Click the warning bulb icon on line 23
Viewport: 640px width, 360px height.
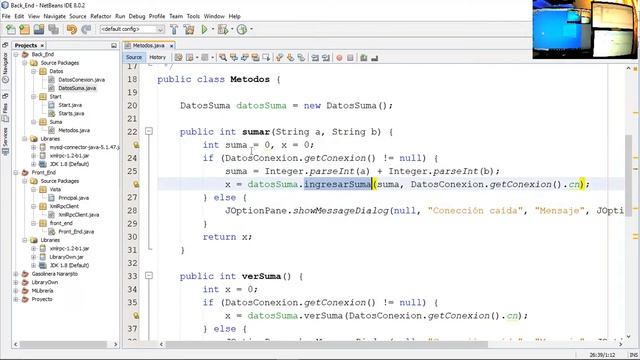(136, 144)
